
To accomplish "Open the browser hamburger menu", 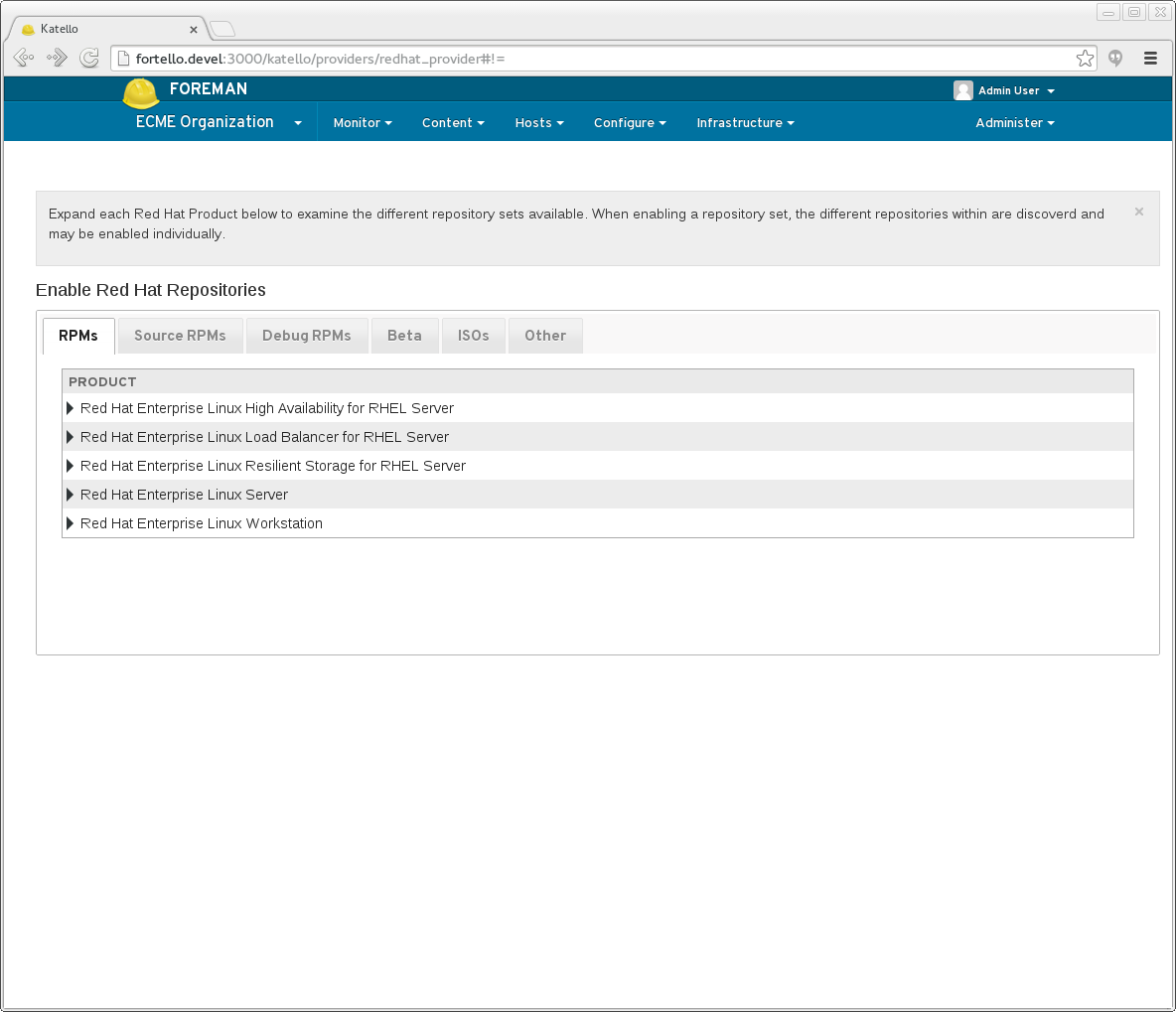I will pos(1150,59).
